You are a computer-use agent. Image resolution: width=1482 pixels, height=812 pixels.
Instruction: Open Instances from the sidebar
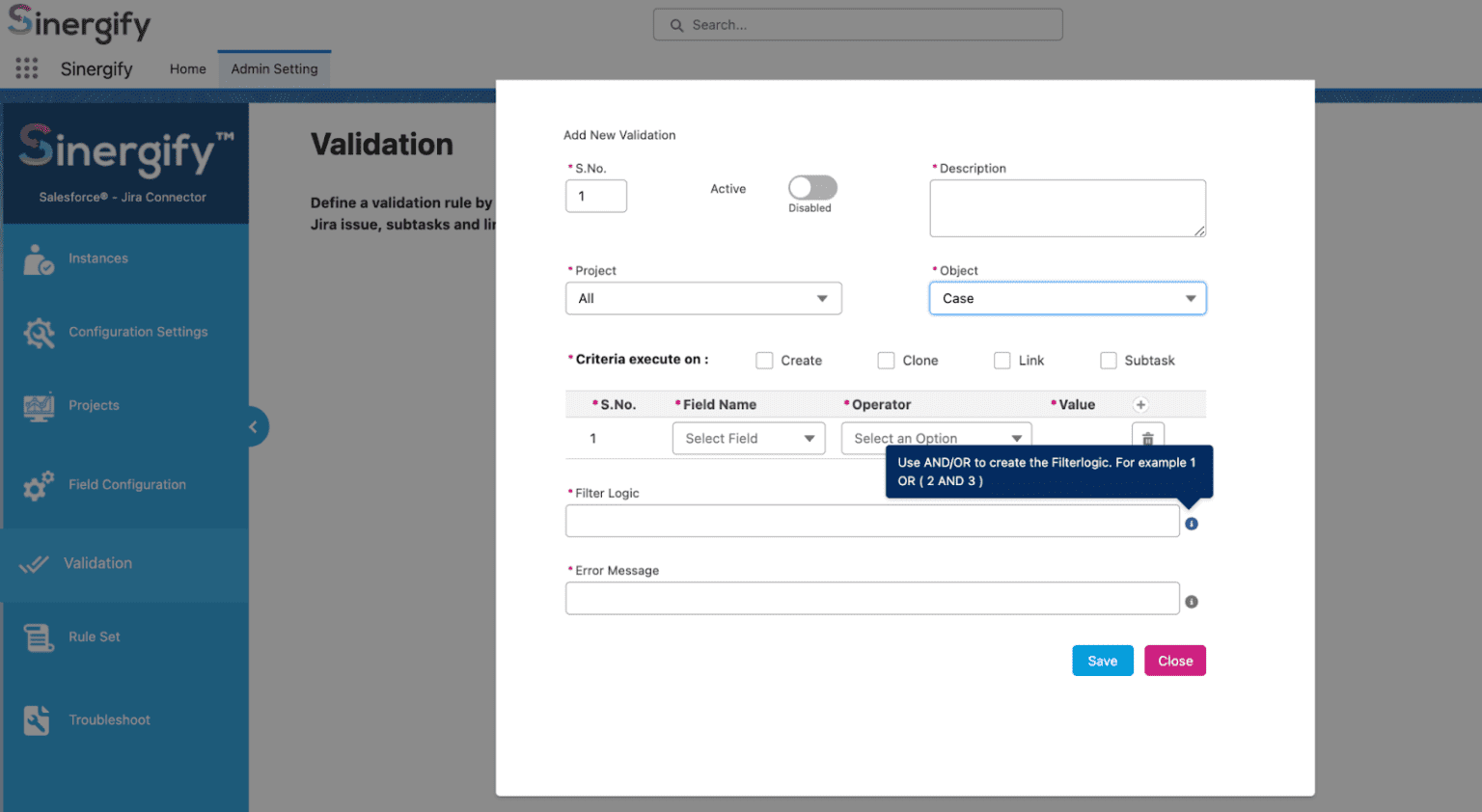click(97, 258)
